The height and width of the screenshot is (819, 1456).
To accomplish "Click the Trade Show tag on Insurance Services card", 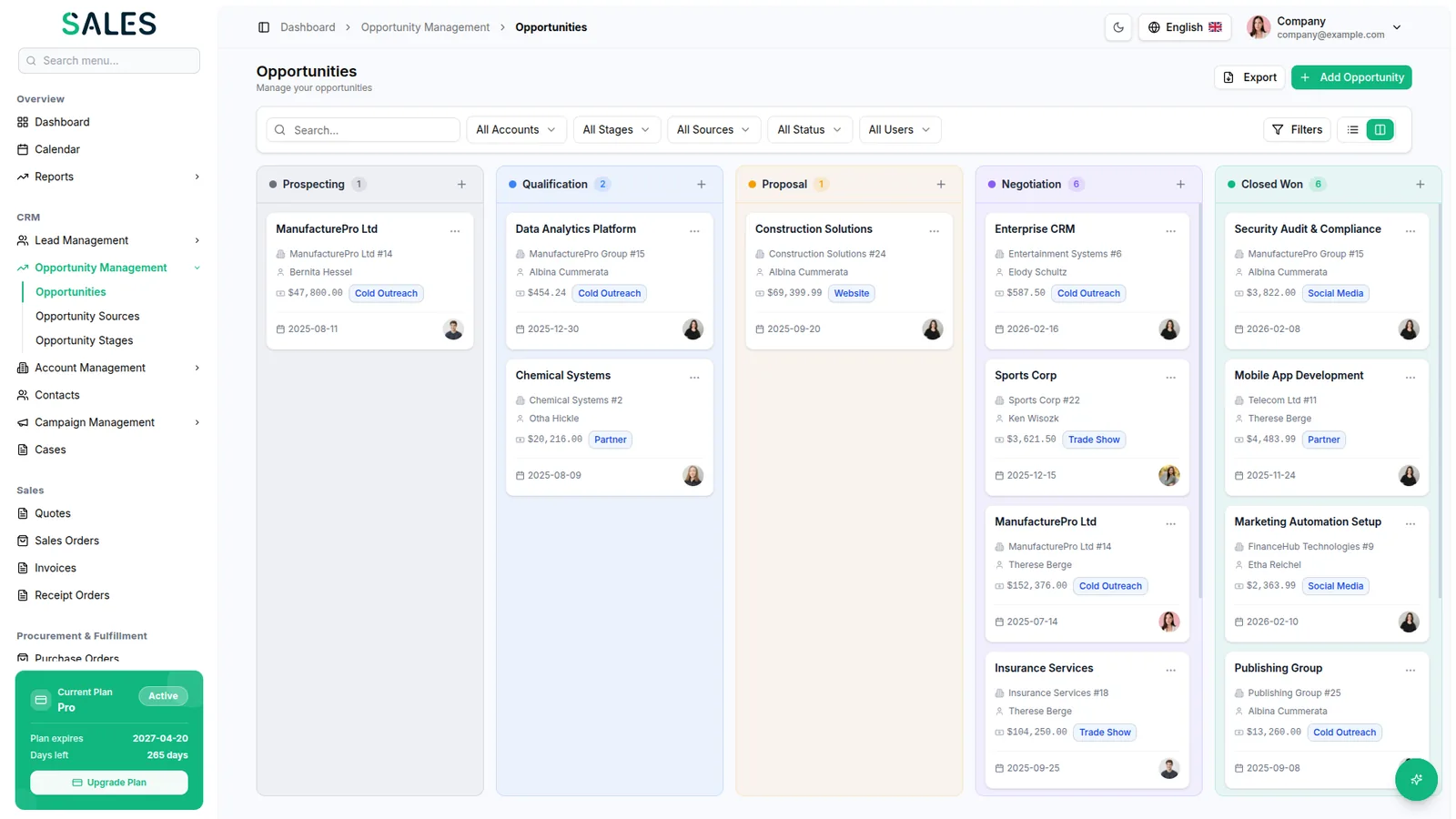I will tap(1105, 733).
